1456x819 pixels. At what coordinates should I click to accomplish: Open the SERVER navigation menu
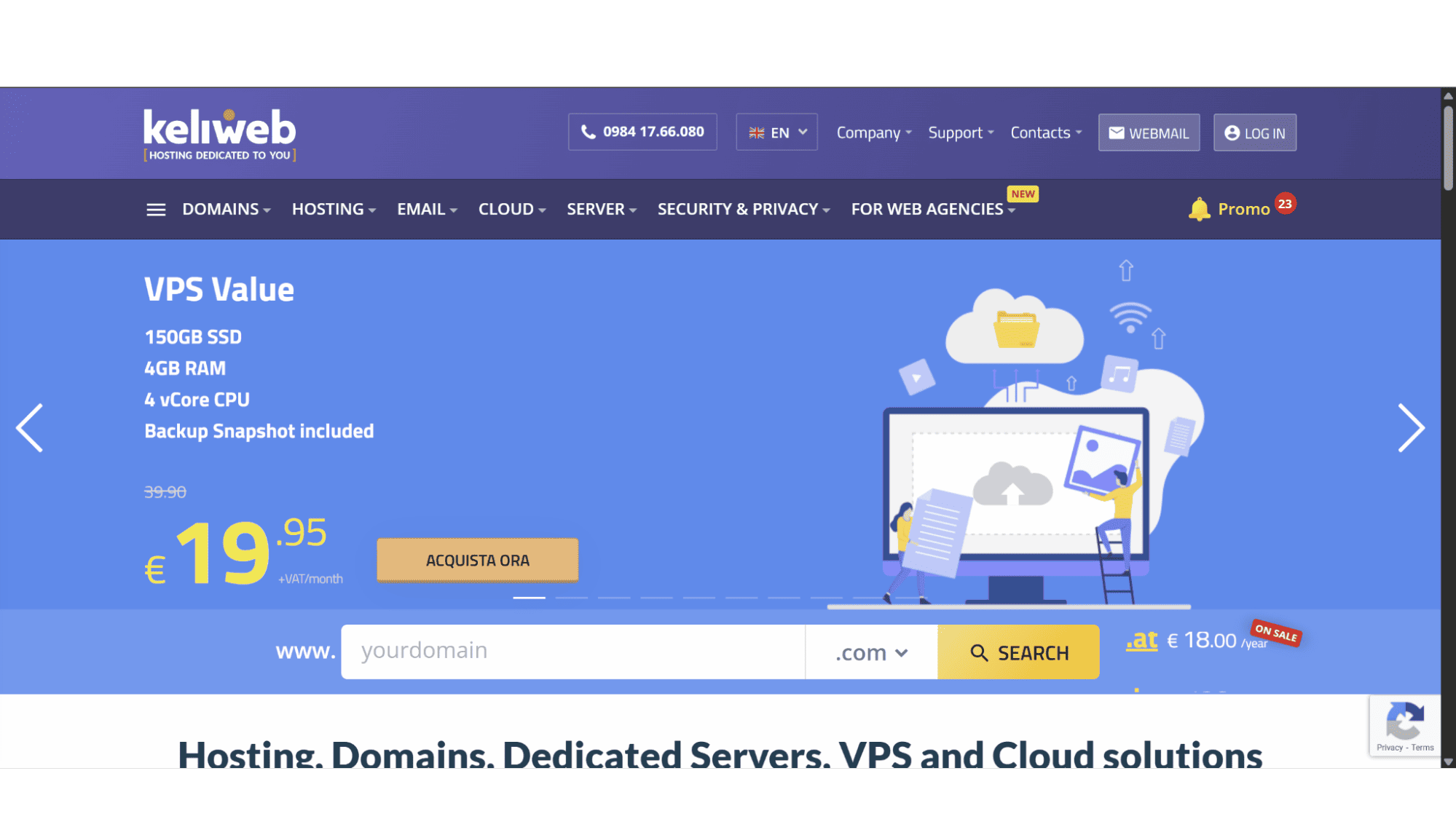[x=602, y=210]
